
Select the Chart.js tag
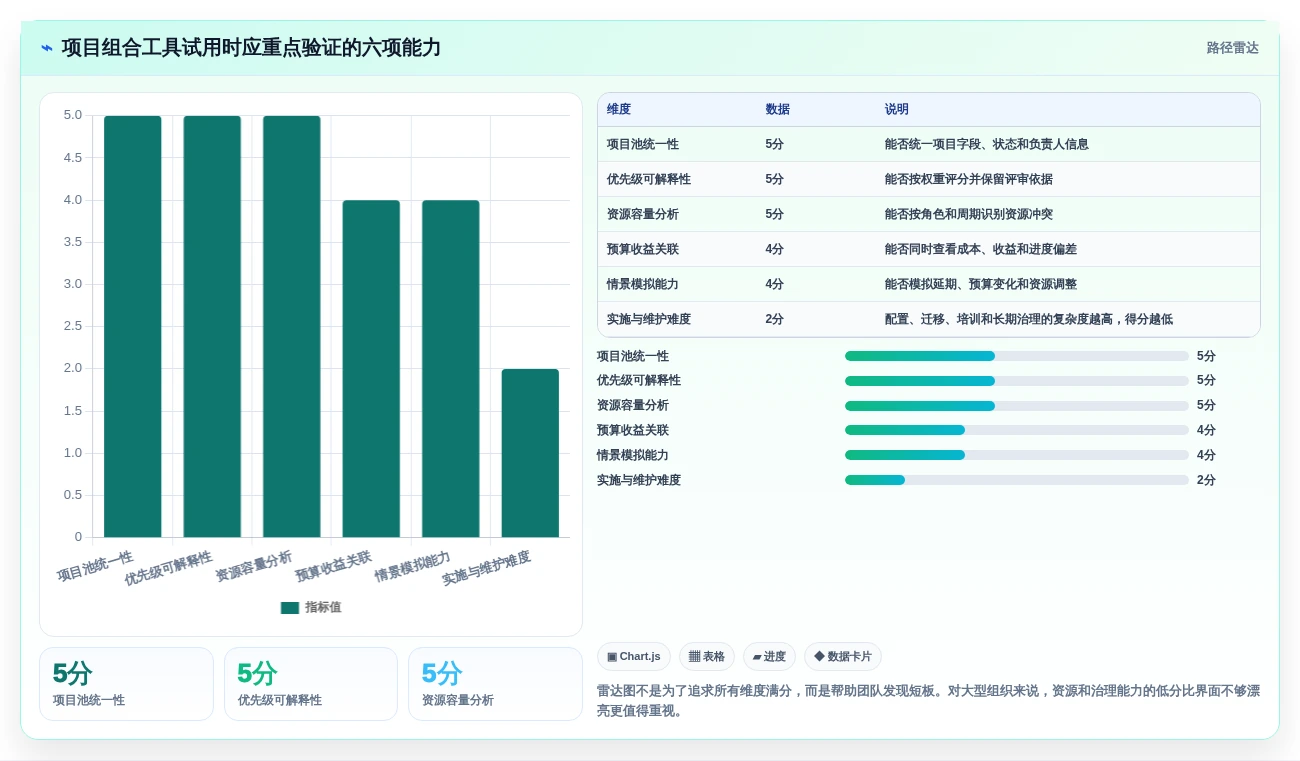(x=634, y=657)
